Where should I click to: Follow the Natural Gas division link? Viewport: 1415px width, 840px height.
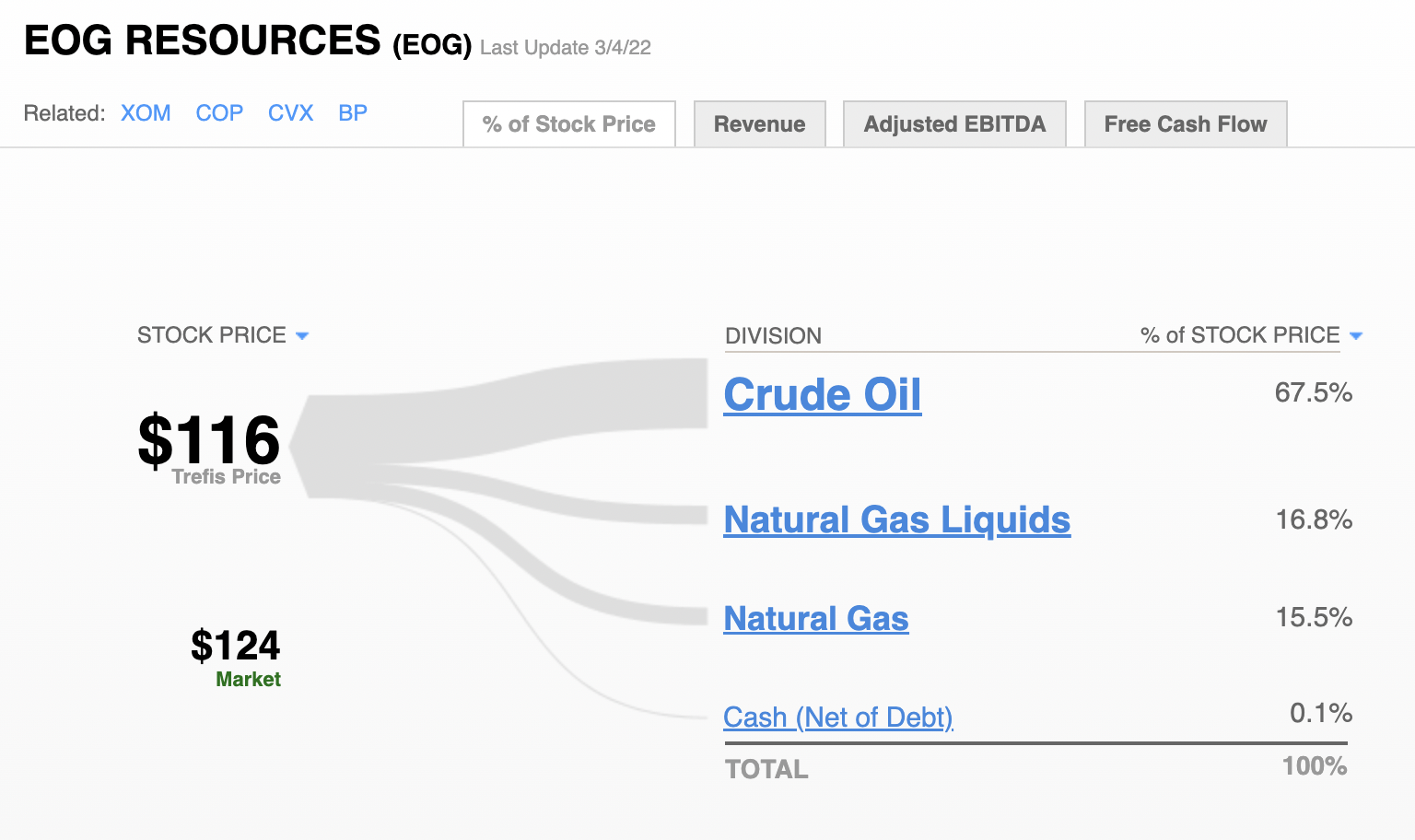coord(816,618)
